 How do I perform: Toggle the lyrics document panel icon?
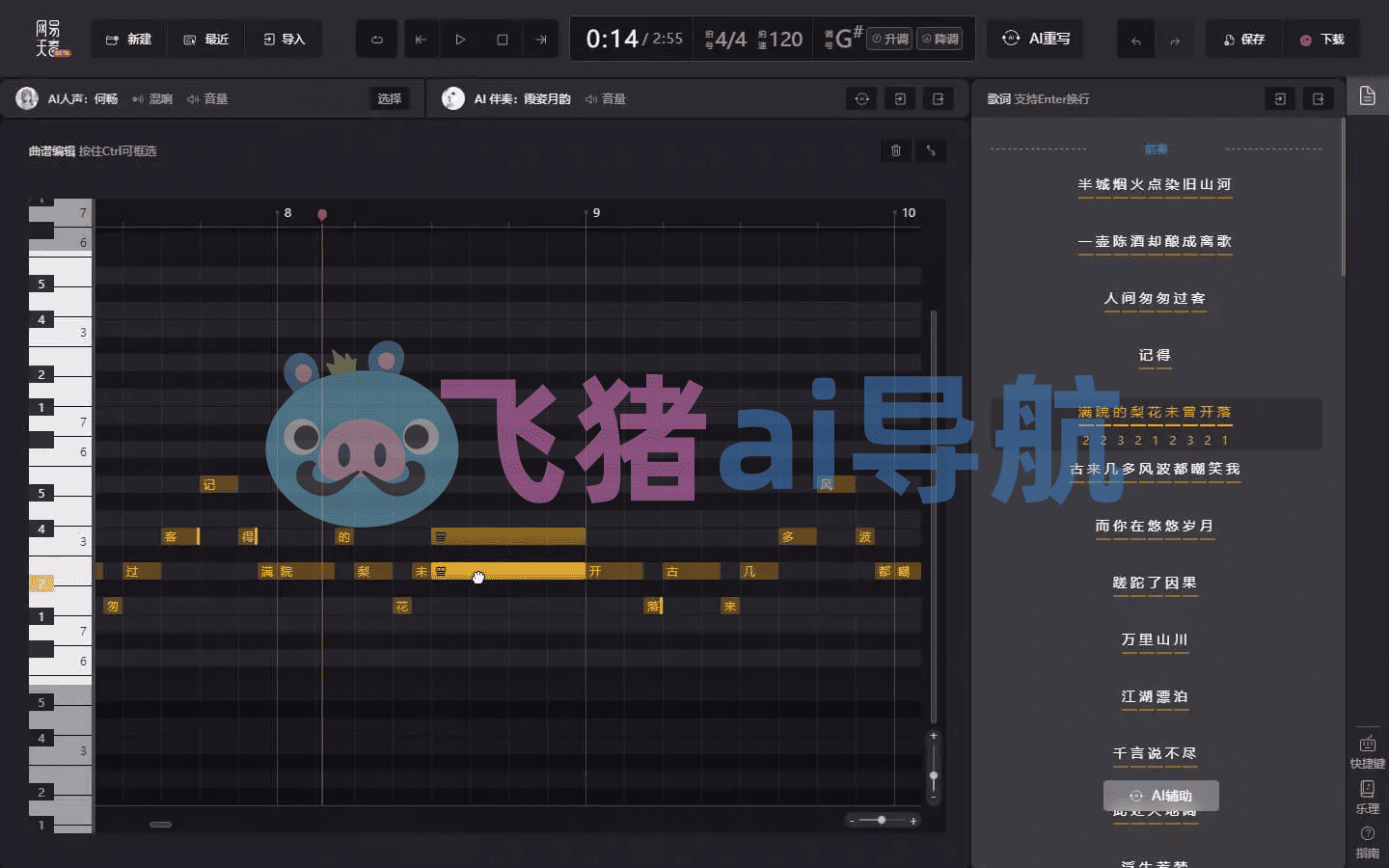(1367, 96)
